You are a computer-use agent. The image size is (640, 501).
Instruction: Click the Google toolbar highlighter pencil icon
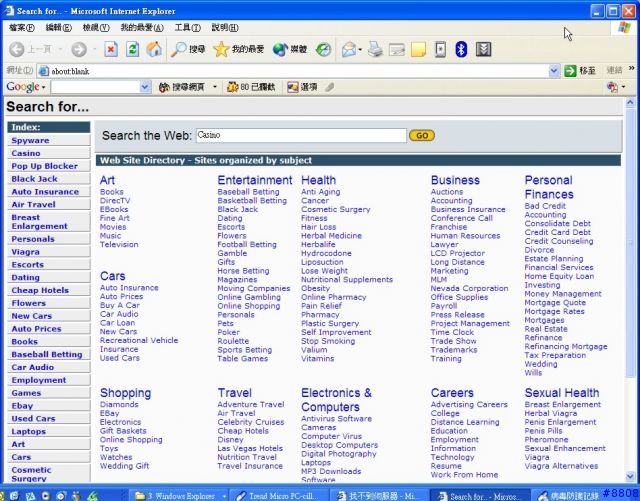pyautogui.click(x=330, y=87)
